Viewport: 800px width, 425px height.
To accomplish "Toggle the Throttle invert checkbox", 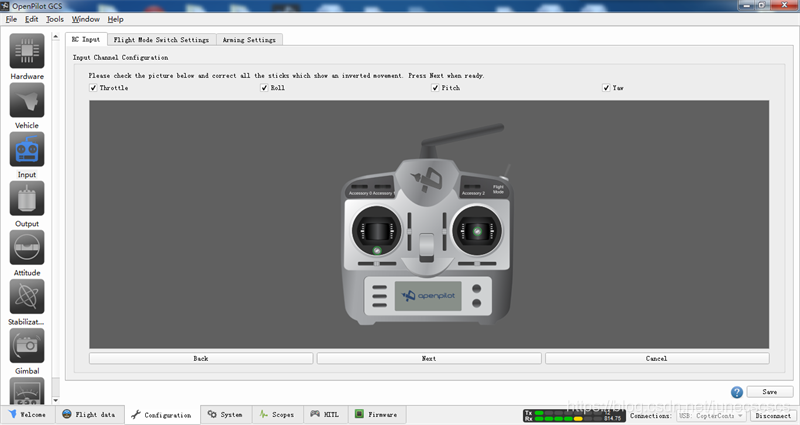I will point(93,88).
